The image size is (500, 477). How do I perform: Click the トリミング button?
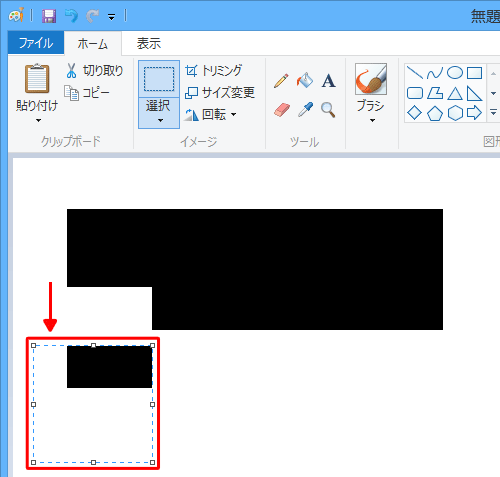pyautogui.click(x=214, y=70)
